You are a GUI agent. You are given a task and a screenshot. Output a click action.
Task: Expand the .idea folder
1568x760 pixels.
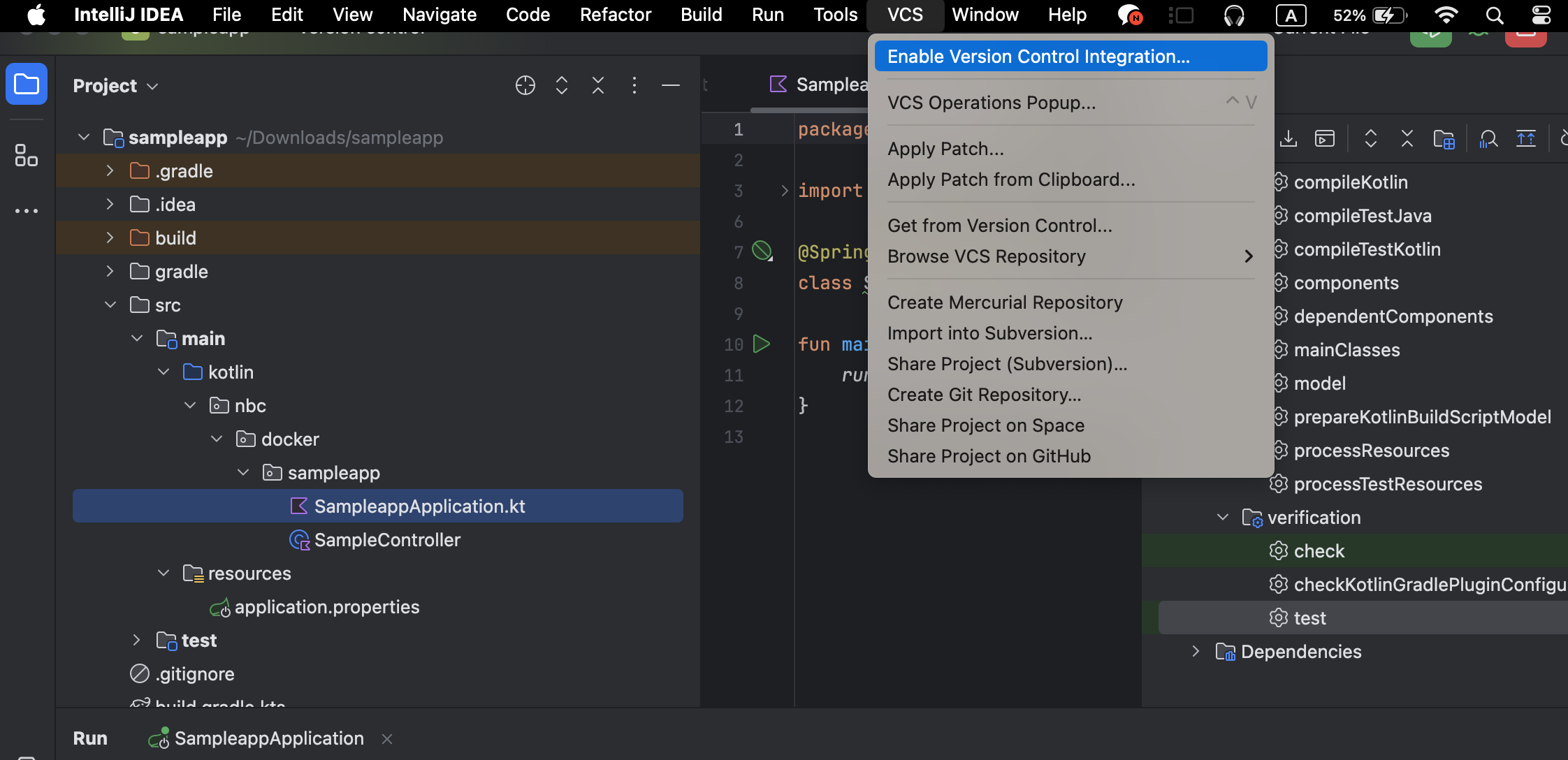click(110, 204)
